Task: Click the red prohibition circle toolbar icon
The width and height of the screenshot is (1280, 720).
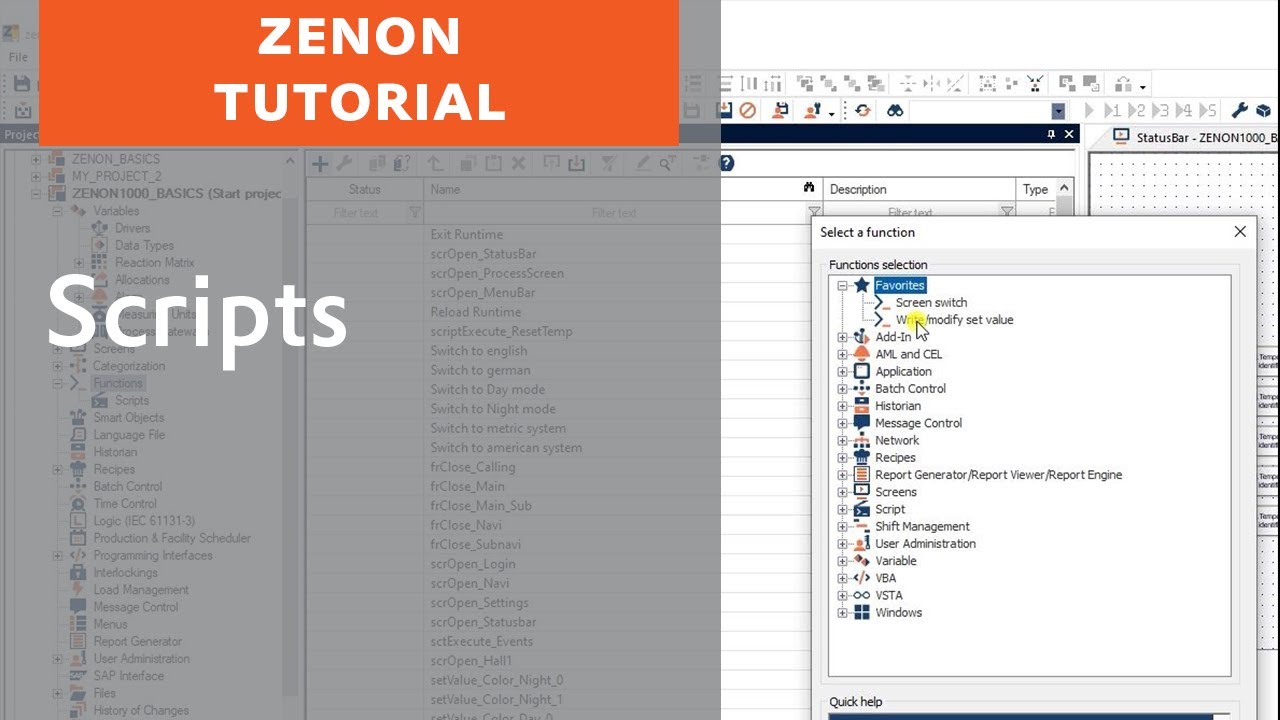Action: [x=747, y=111]
